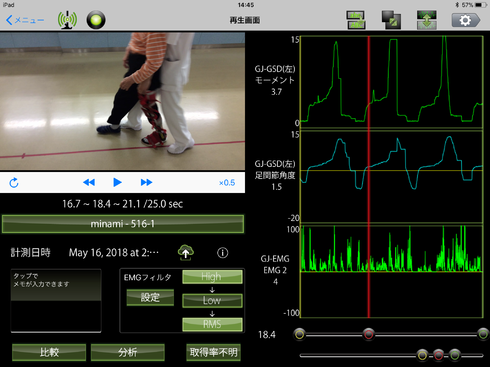Tap the minami - 516-1 data bar

123,224
